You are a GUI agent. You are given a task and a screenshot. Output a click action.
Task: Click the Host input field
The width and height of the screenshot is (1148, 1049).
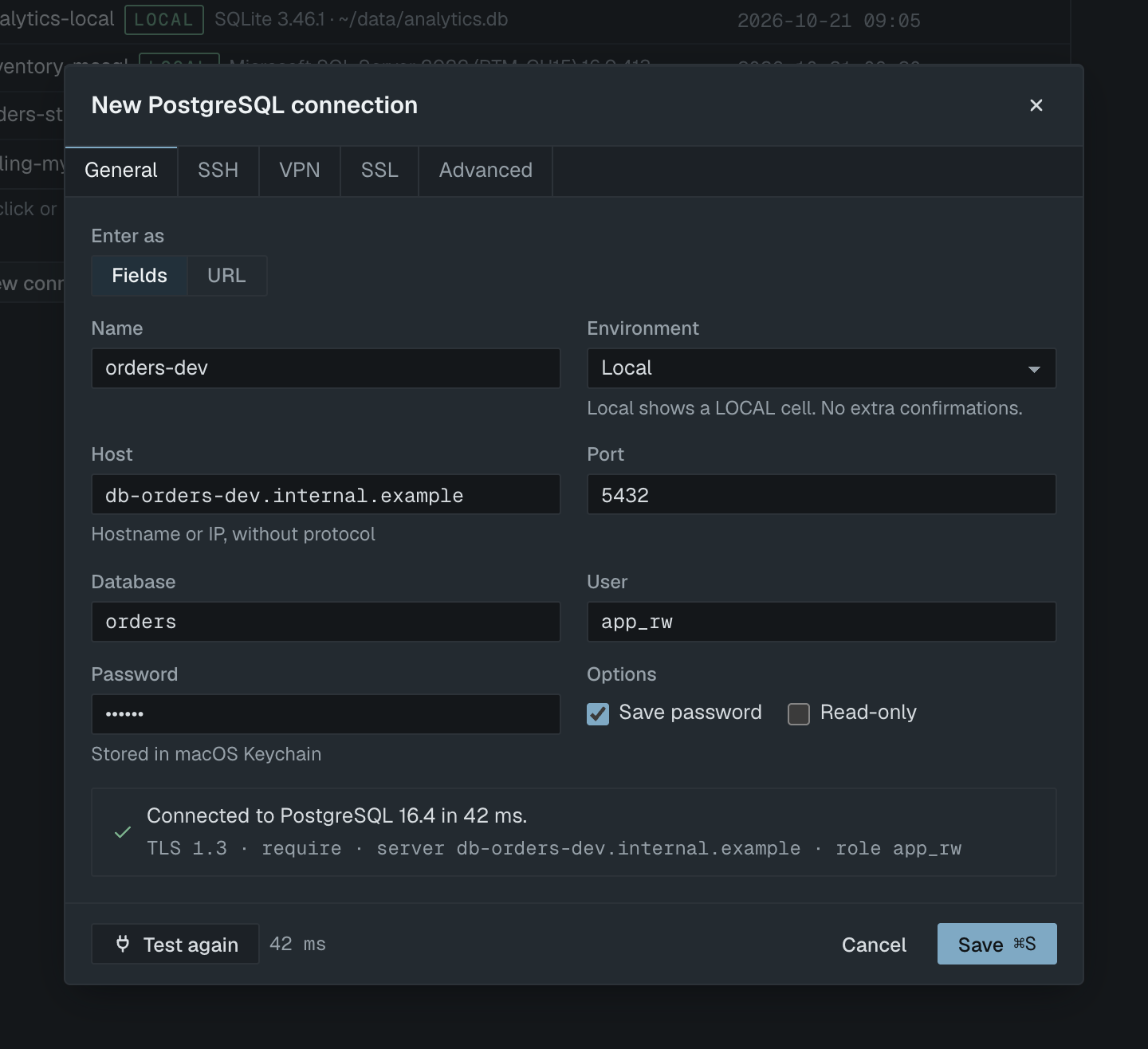click(x=326, y=495)
